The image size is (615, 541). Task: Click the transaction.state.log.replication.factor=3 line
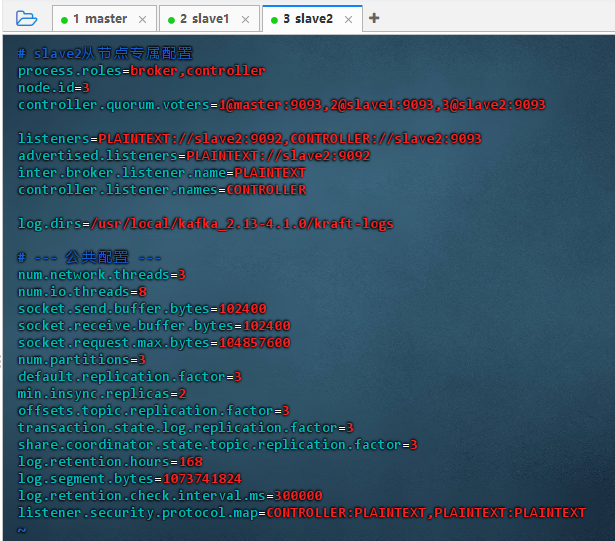click(x=186, y=428)
